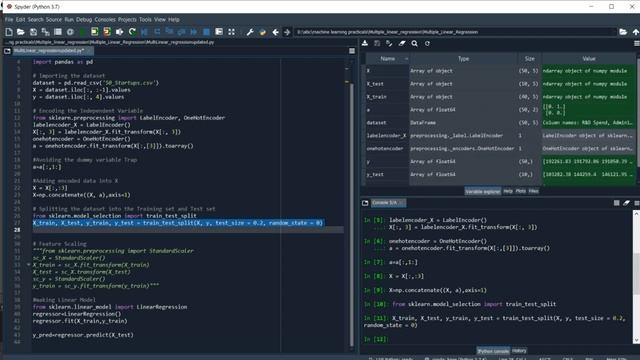Open the Edit menu
The width and height of the screenshot is (640, 360).
[x=20, y=19]
